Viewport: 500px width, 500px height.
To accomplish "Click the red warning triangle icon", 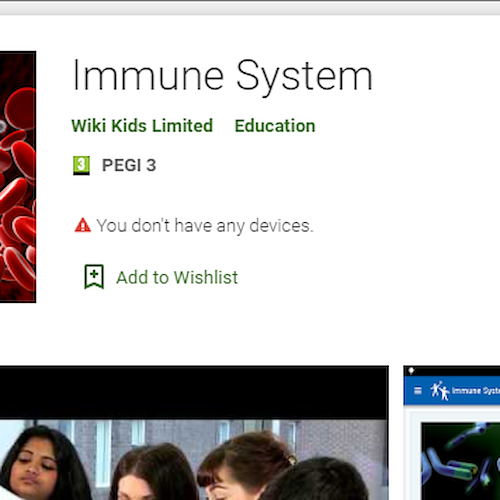I will coord(83,225).
